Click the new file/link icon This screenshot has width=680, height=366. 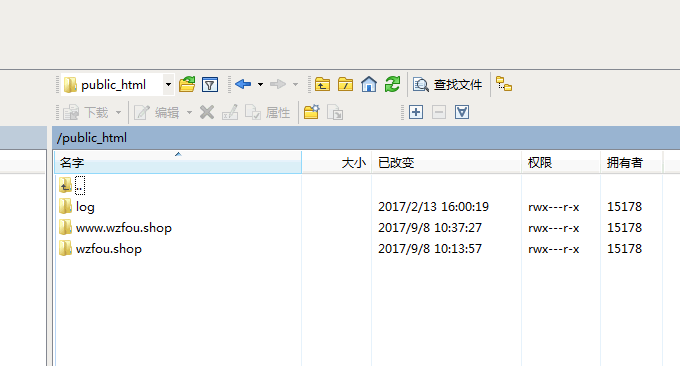pos(335,112)
